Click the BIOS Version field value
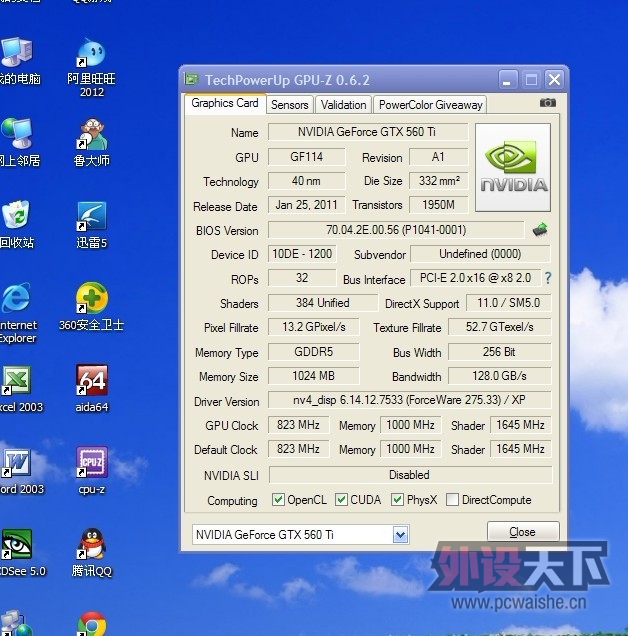The width and height of the screenshot is (628, 636). click(396, 230)
